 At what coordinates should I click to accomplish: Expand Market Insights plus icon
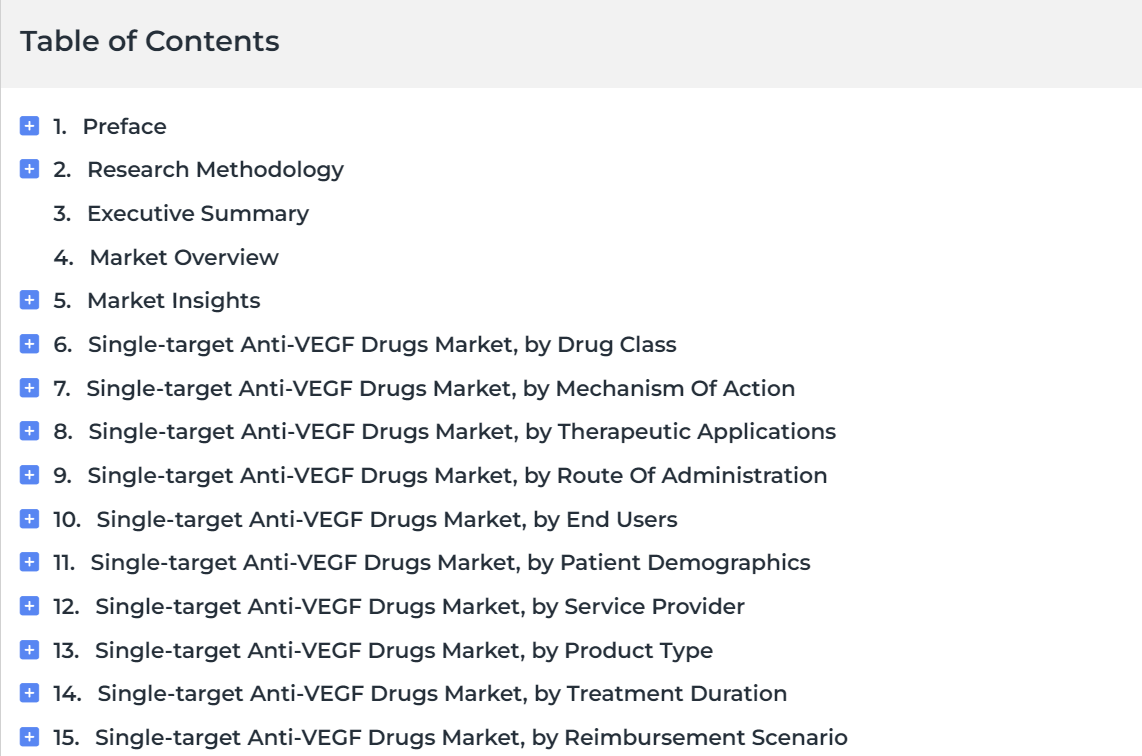[x=29, y=300]
